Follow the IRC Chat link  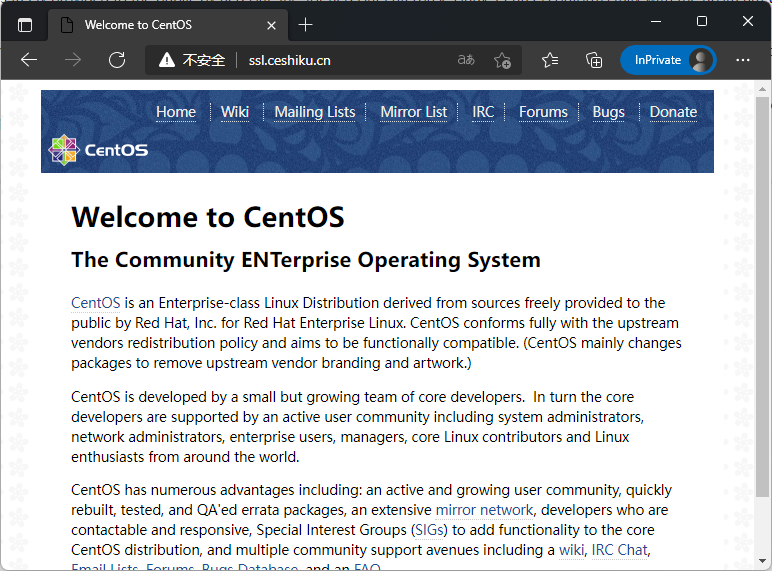619,550
